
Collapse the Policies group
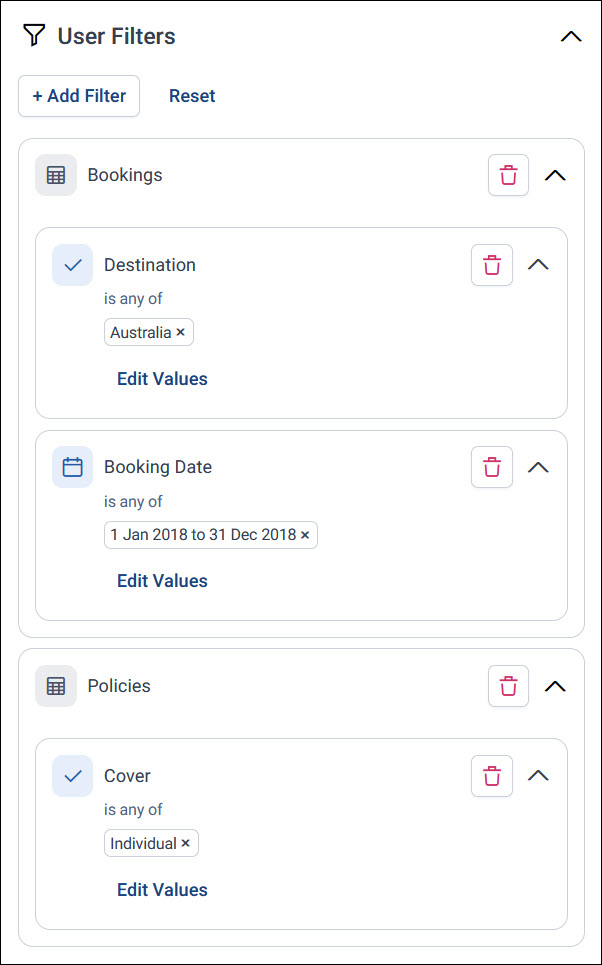tap(555, 686)
